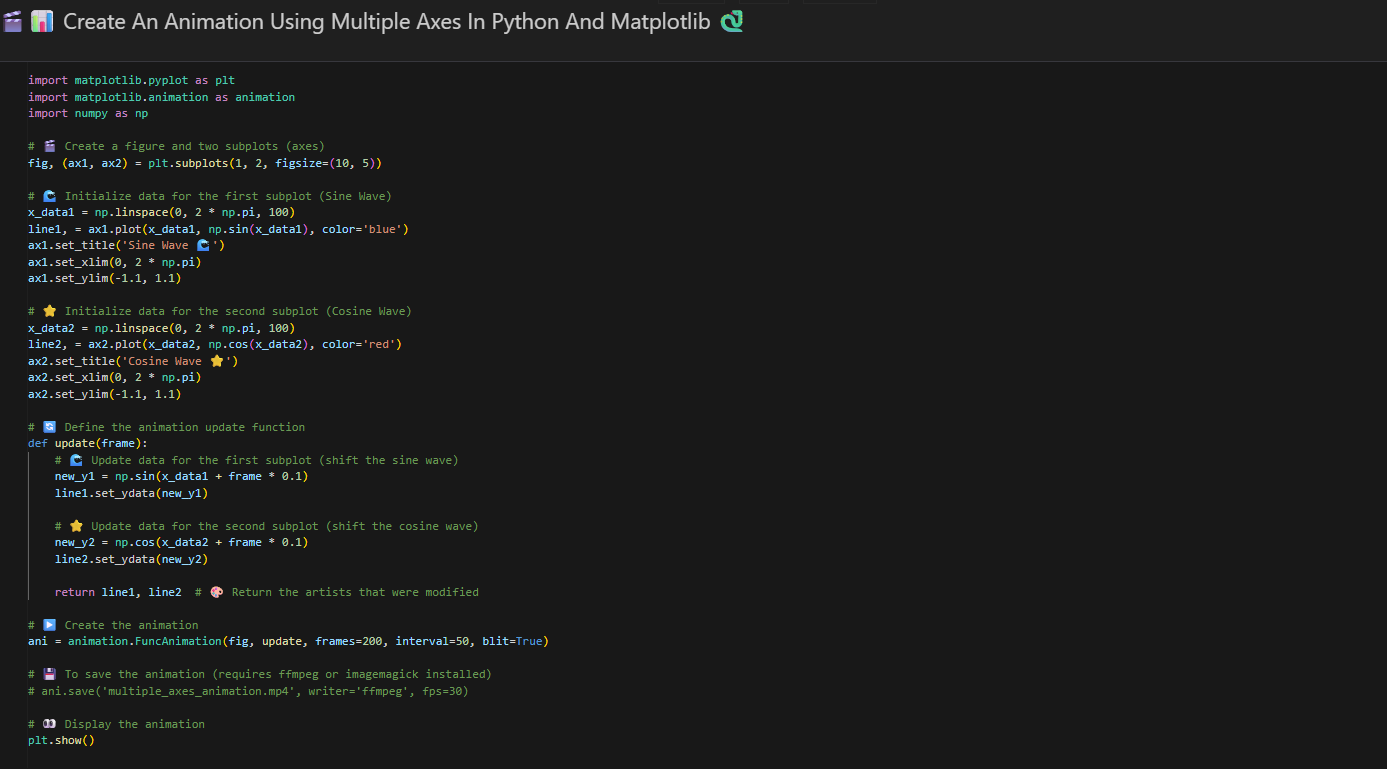Click 'frames=200' in the FuncAnimation call
Image resolution: width=1387 pixels, height=769 pixels.
348,641
